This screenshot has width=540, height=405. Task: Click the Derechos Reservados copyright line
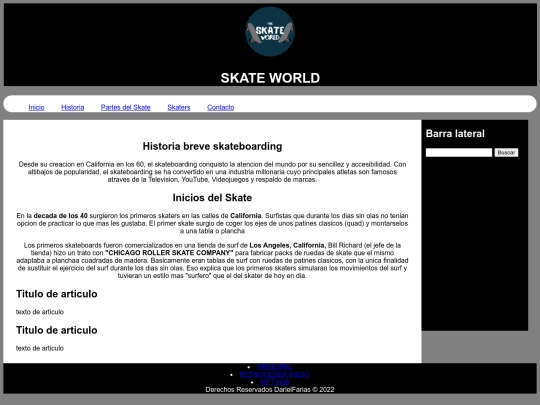click(270, 390)
